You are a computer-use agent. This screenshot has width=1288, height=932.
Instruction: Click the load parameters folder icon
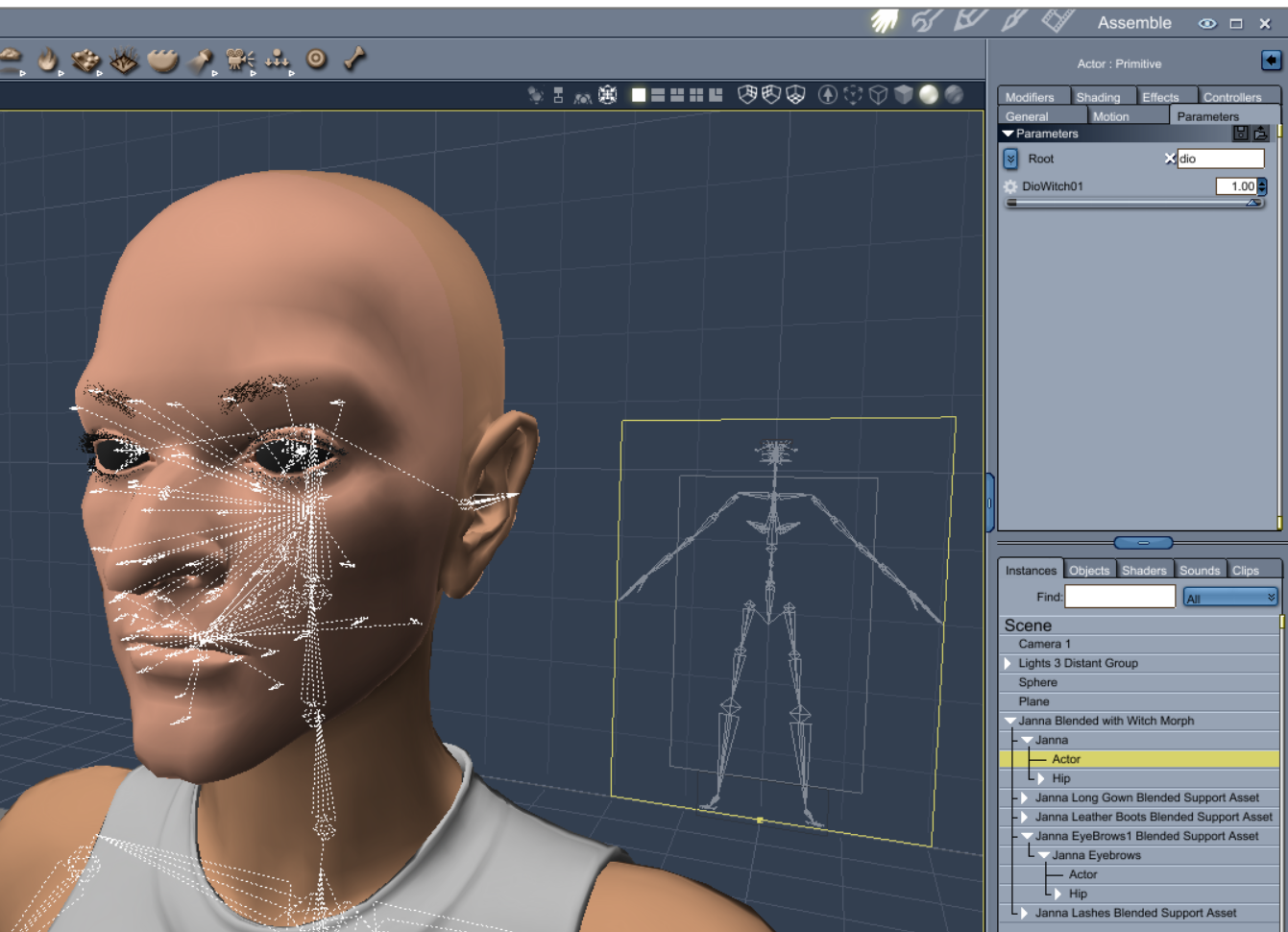[1261, 134]
